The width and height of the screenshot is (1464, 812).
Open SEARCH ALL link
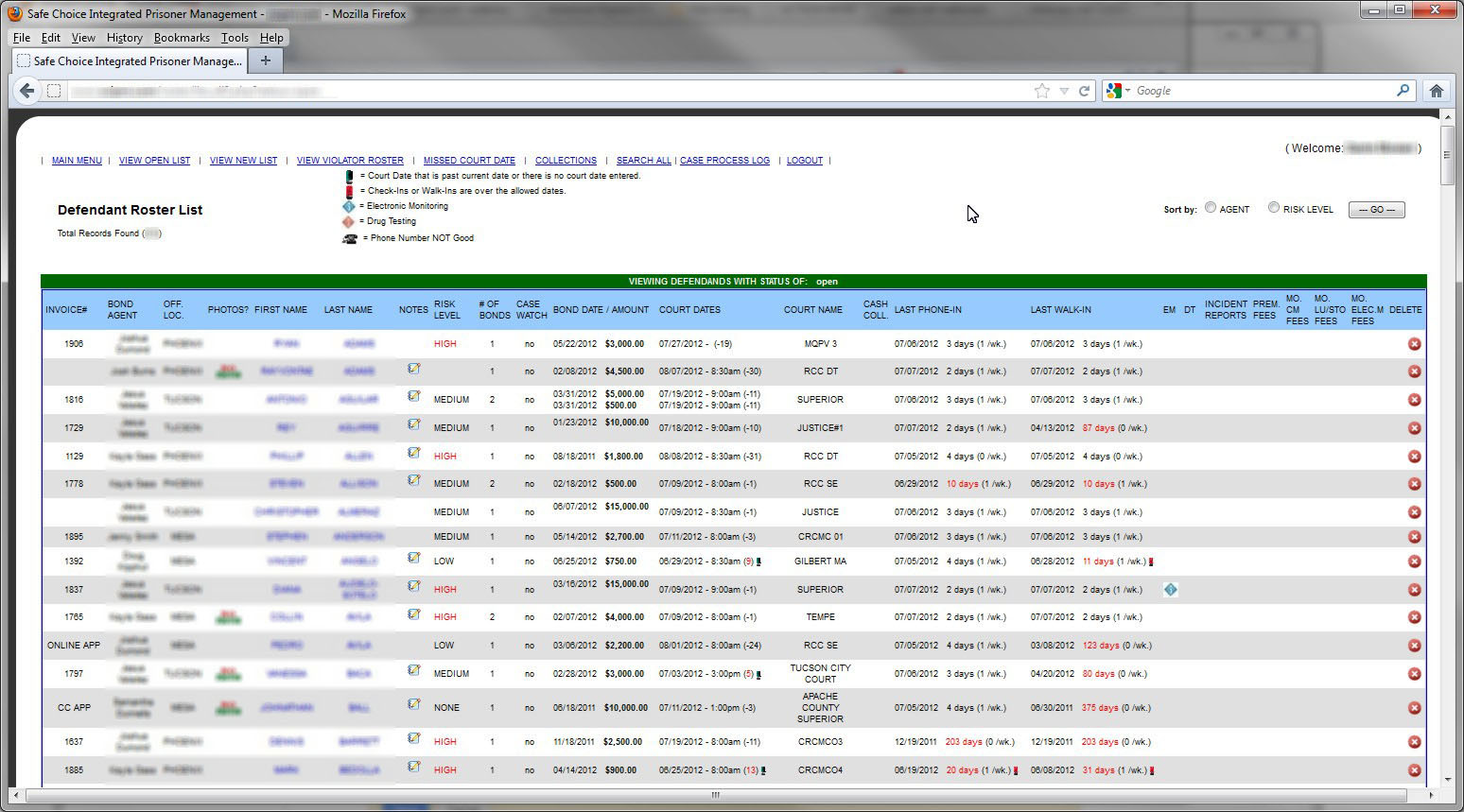pyautogui.click(x=643, y=161)
